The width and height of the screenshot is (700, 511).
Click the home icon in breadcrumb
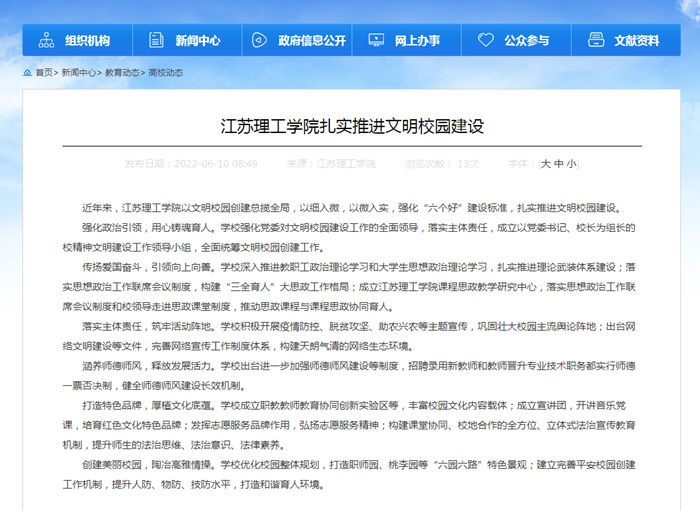click(27, 73)
